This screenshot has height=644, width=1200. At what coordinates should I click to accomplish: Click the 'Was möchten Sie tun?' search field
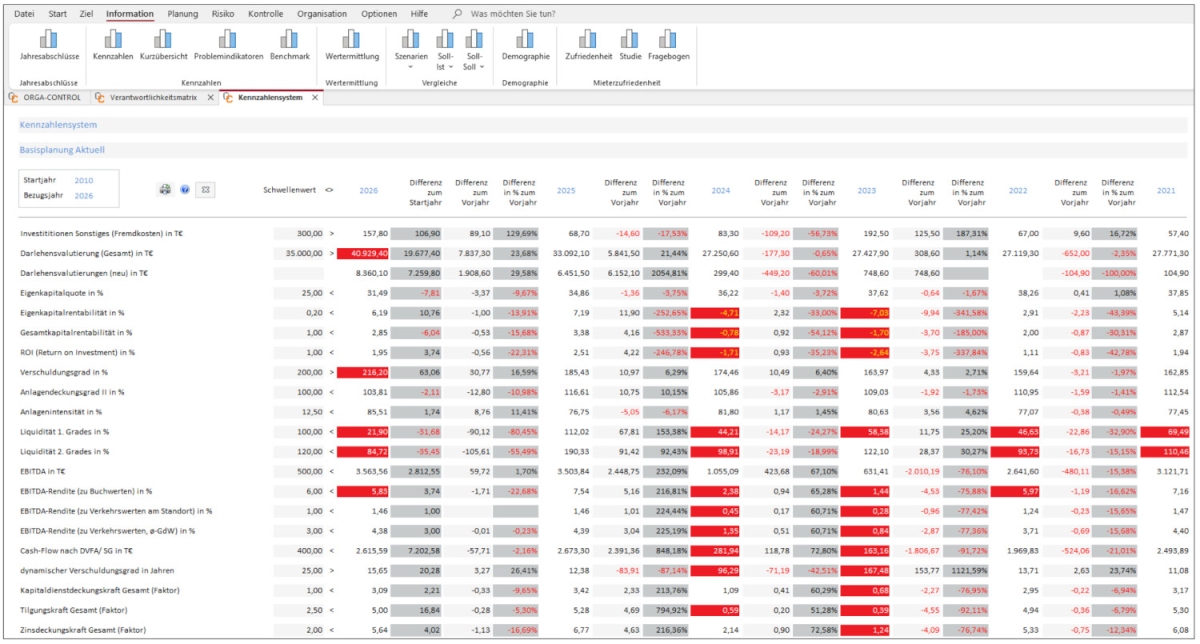[x=513, y=14]
